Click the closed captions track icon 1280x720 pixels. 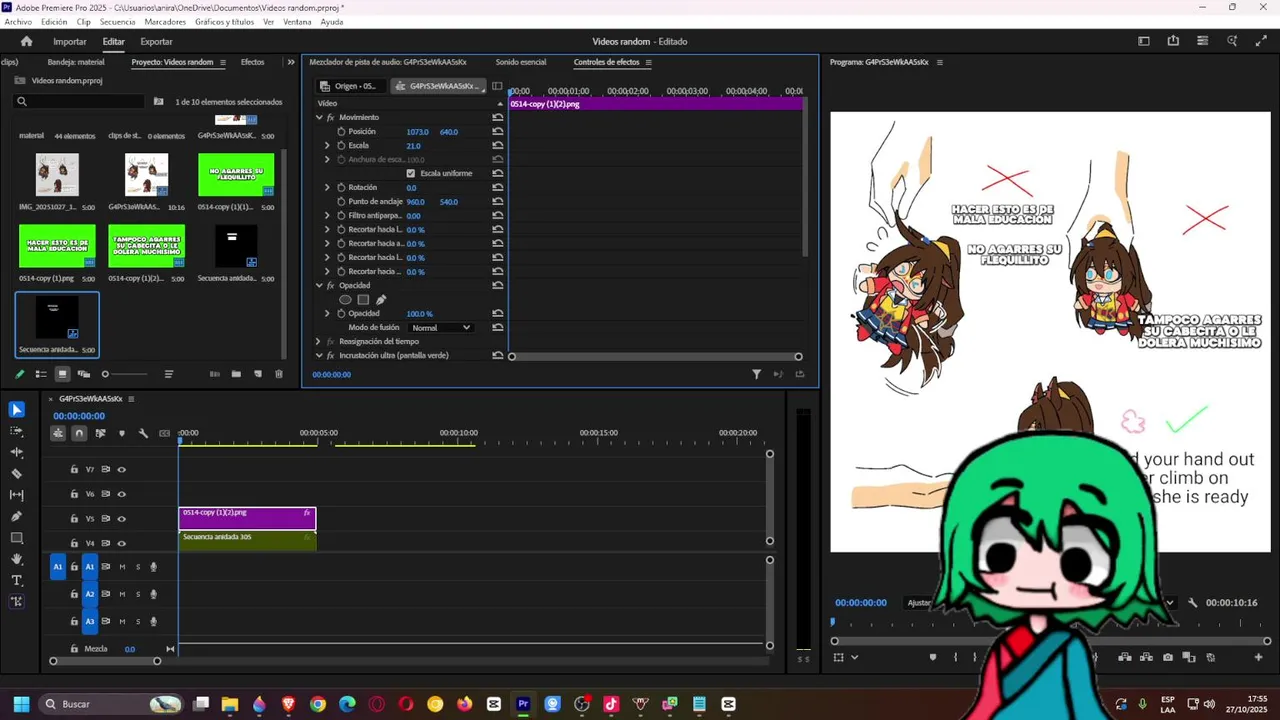pyautogui.click(x=164, y=433)
